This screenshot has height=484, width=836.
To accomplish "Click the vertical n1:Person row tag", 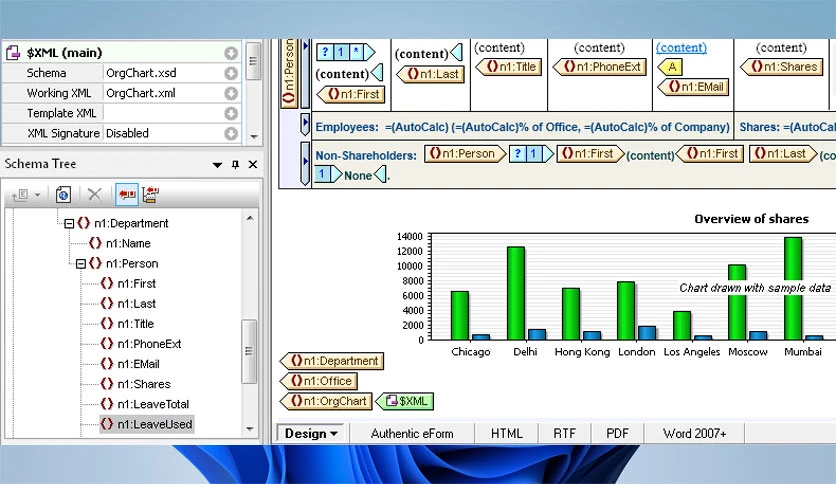I will [288, 74].
